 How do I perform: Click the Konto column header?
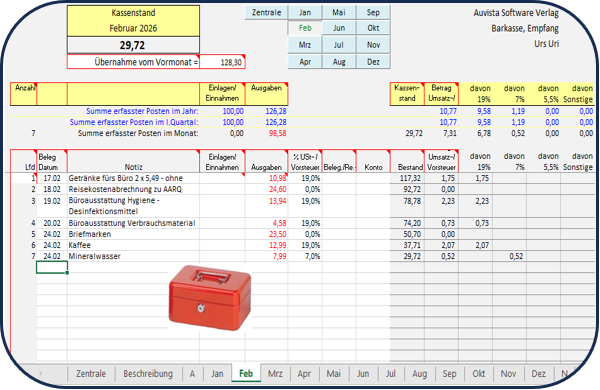373,161
